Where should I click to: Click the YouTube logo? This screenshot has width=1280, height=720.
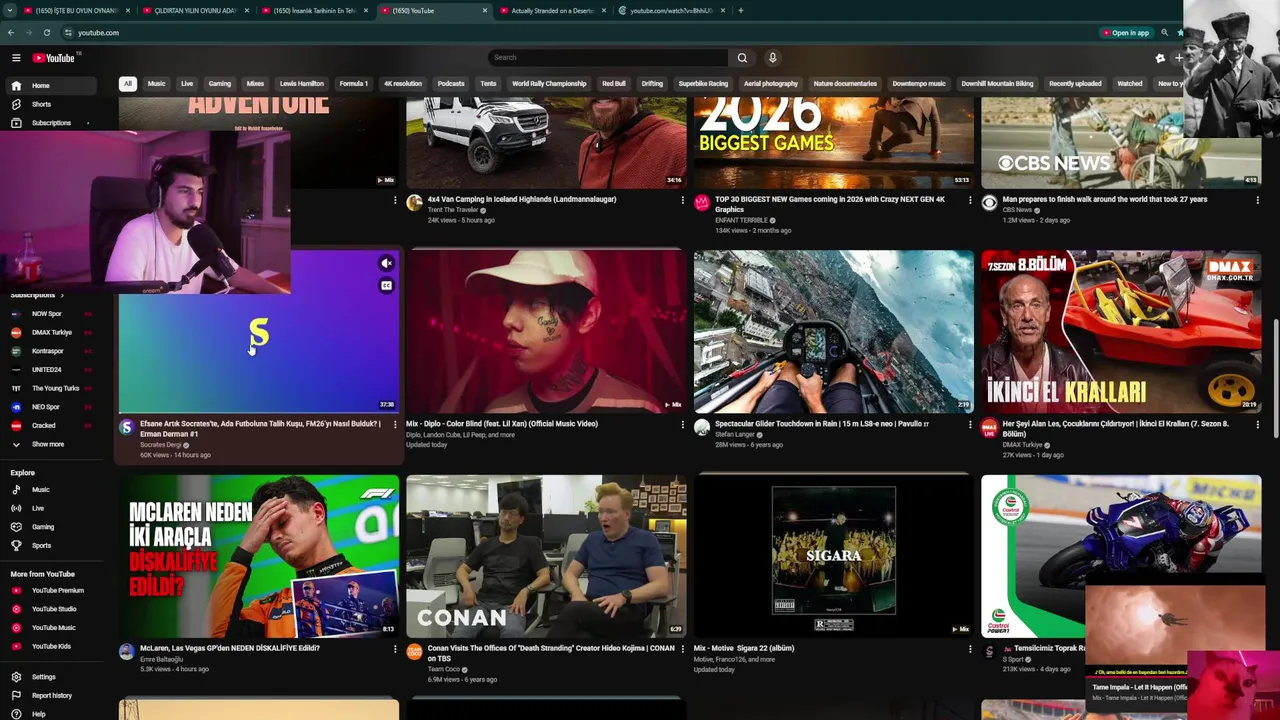click(x=53, y=58)
